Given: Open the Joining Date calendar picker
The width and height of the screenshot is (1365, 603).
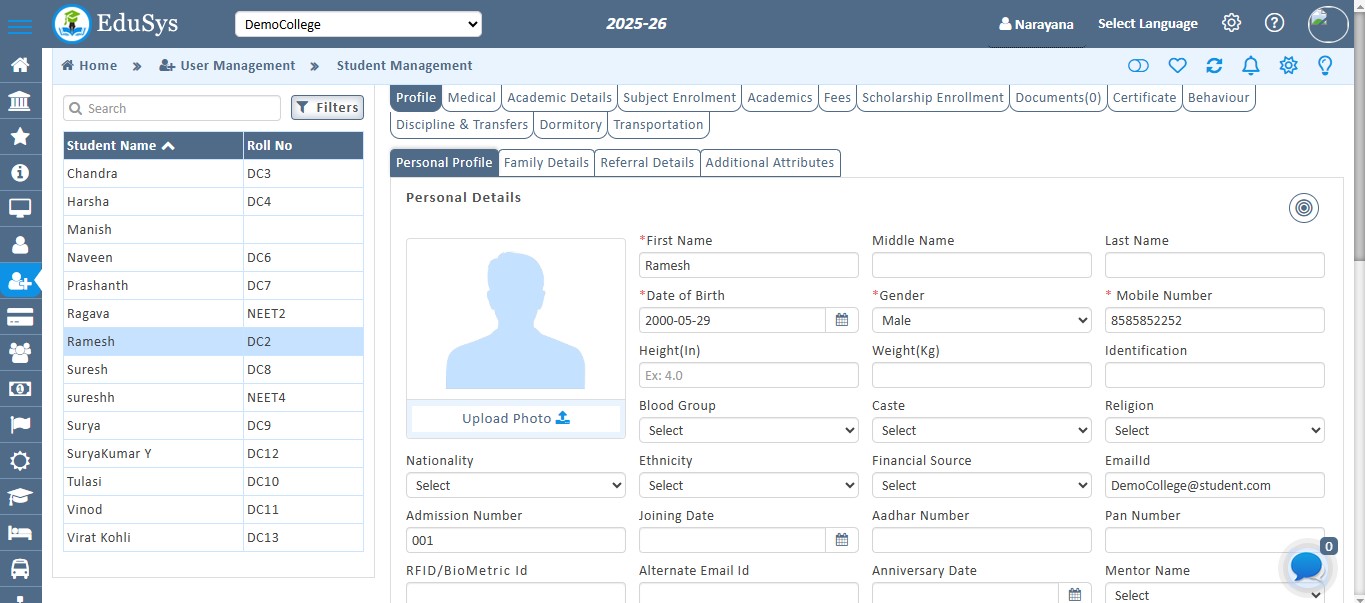Looking at the screenshot, I should point(842,539).
